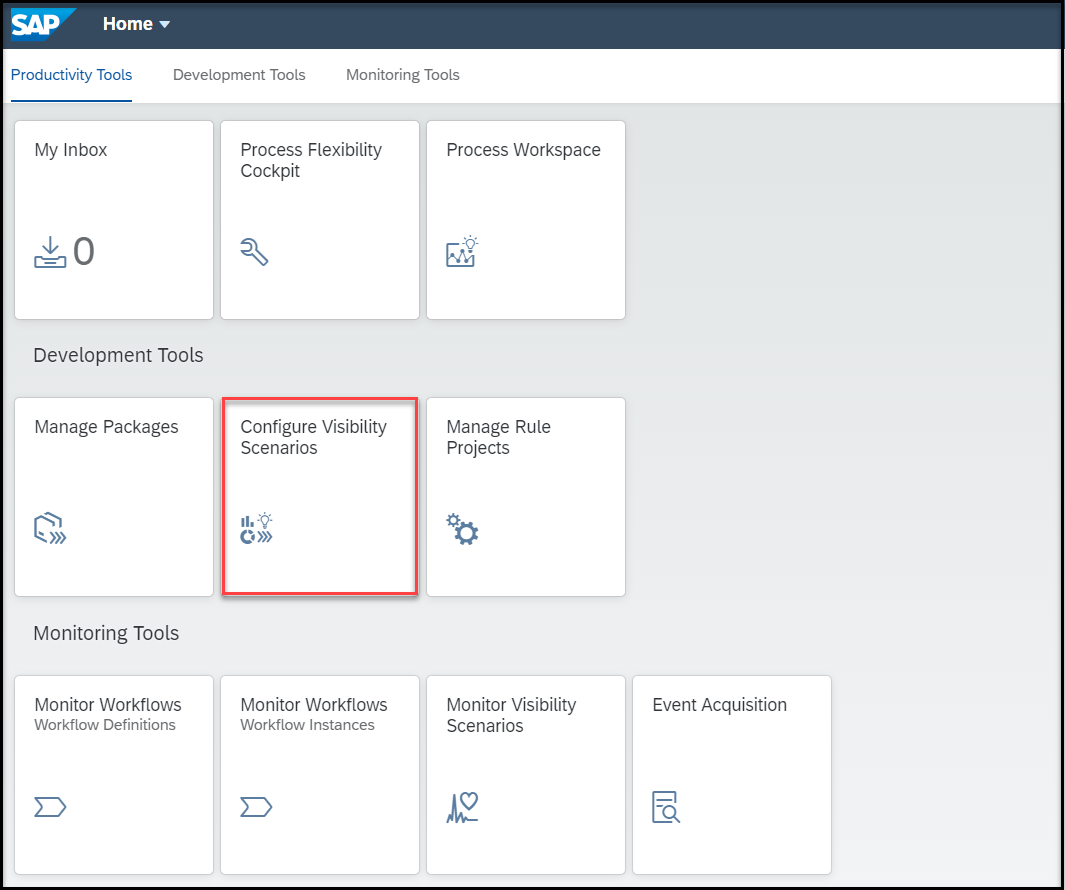This screenshot has height=890, width=1065.
Task: Click the Process Workspace chart icon
Action: click(x=462, y=251)
